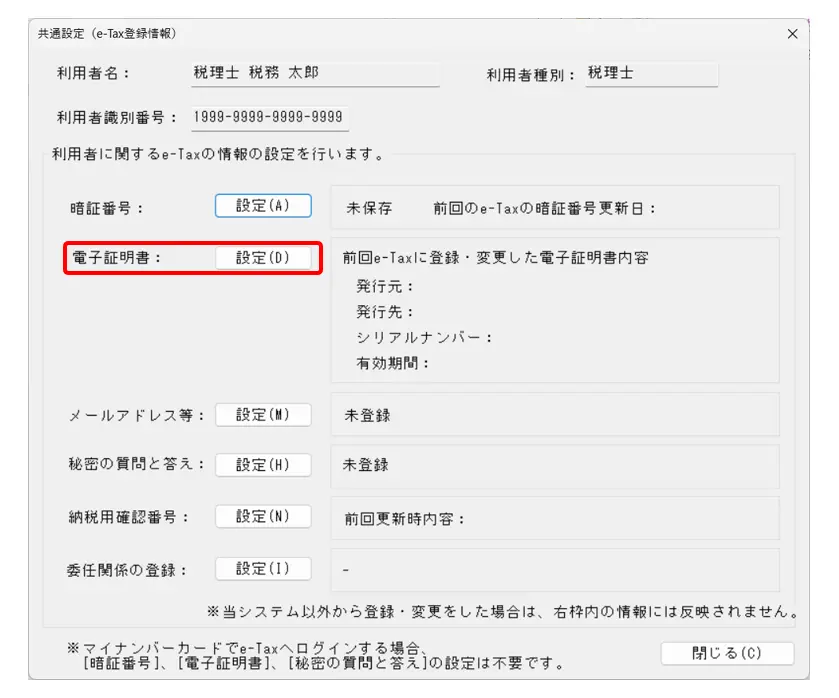Click the 未登録 status beside 秘密の質問と答え
The image size is (839, 698).
pos(366,465)
